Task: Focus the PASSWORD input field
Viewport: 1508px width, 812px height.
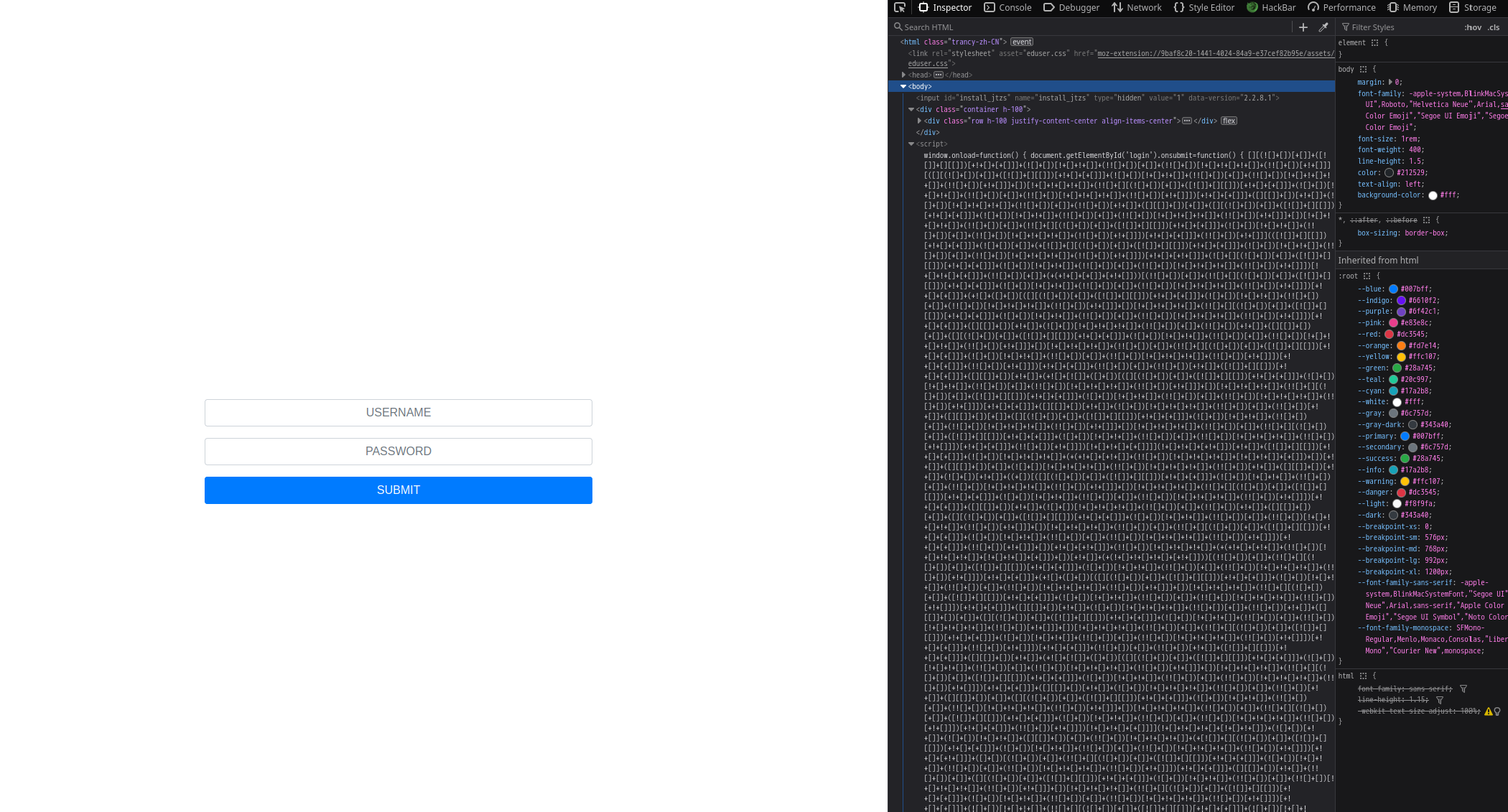Action: coord(399,452)
